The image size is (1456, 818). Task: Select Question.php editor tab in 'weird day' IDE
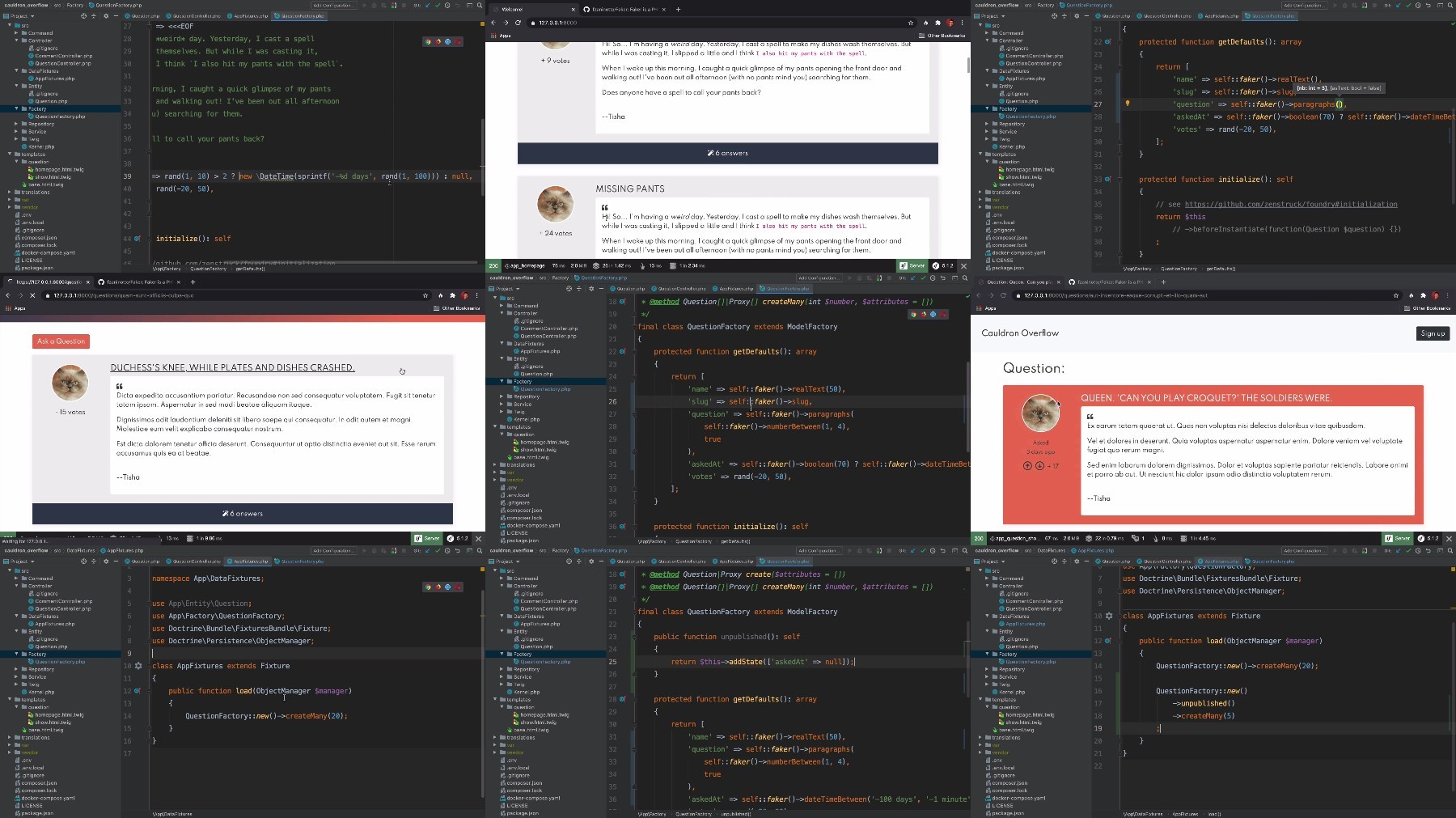coord(143,15)
